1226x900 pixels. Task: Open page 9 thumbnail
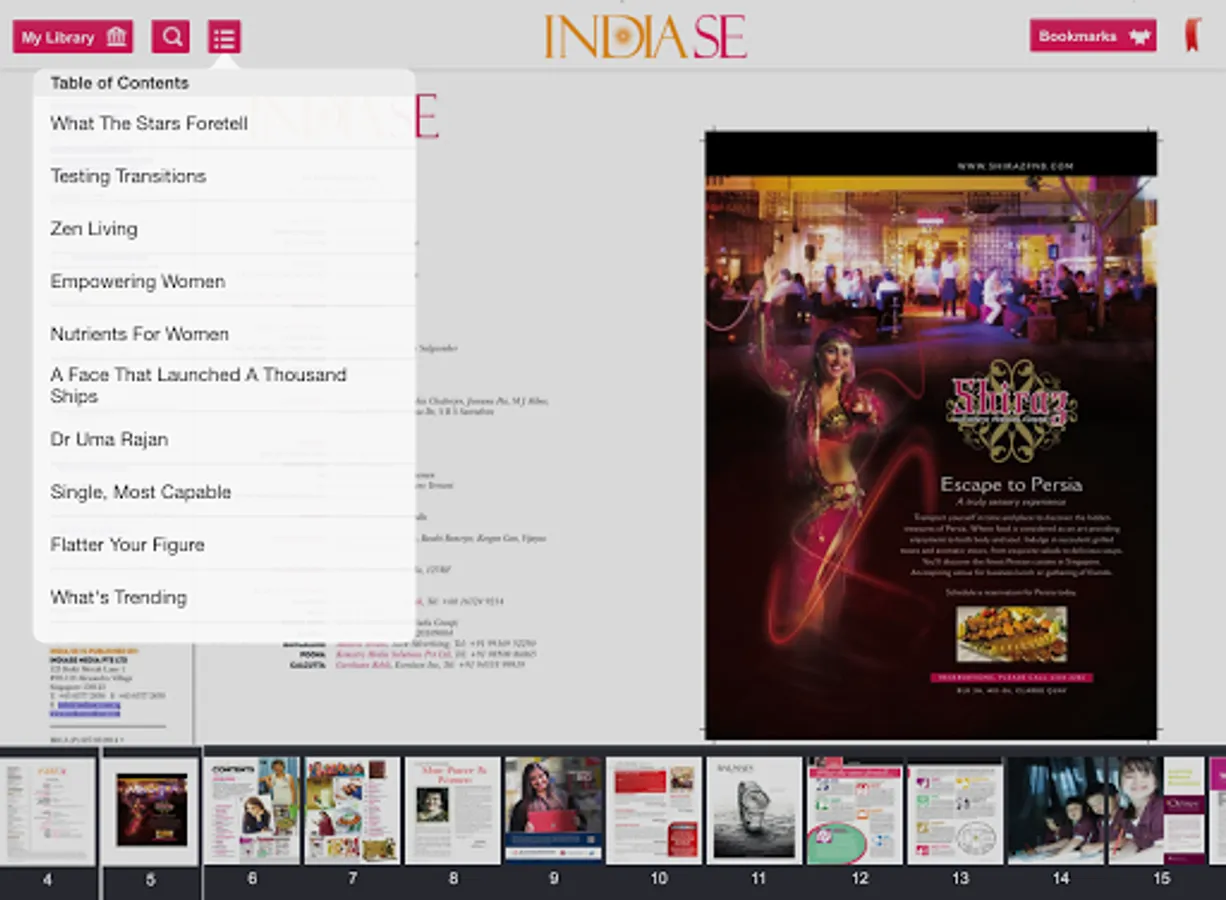554,811
